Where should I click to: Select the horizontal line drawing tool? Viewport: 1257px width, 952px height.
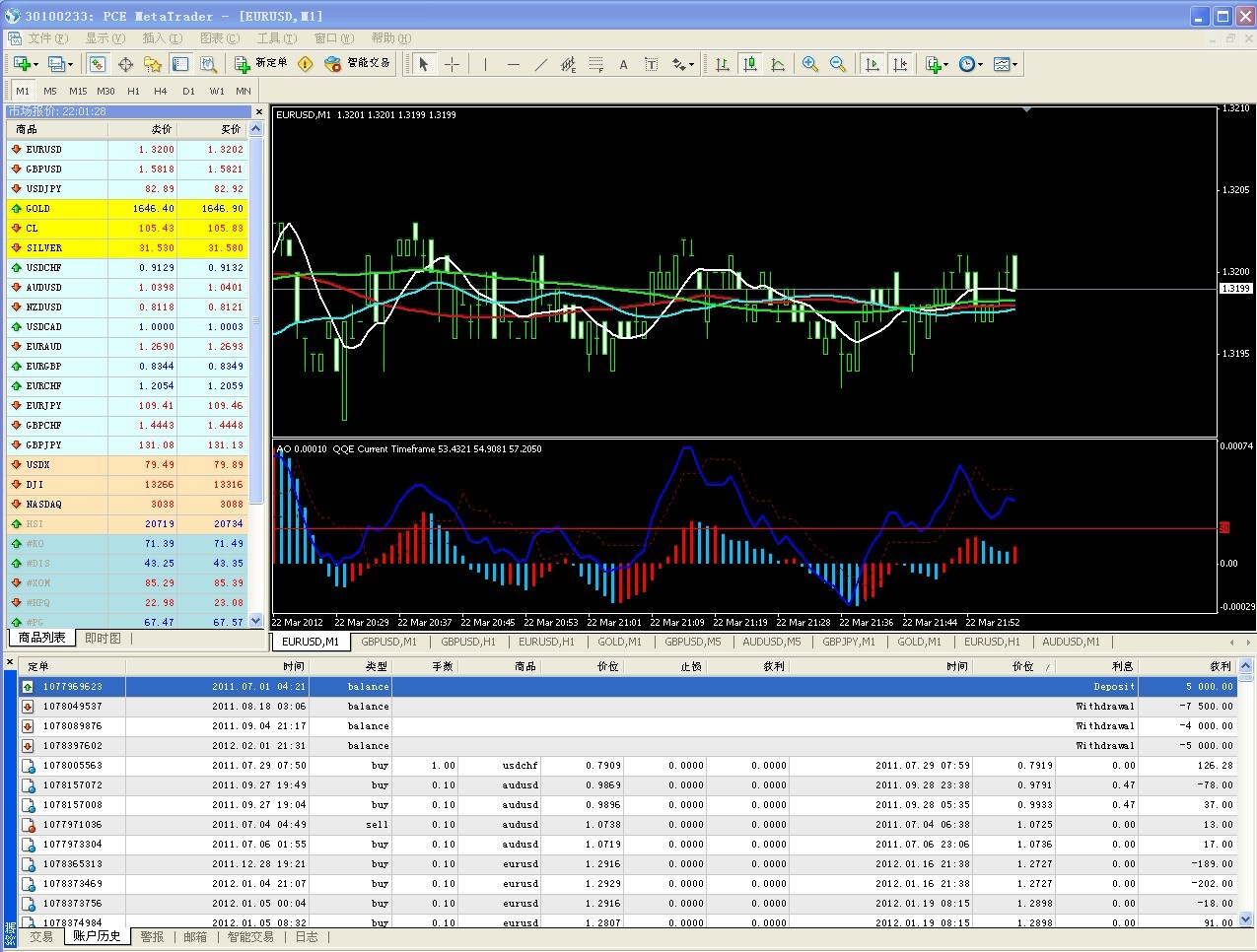click(x=513, y=64)
